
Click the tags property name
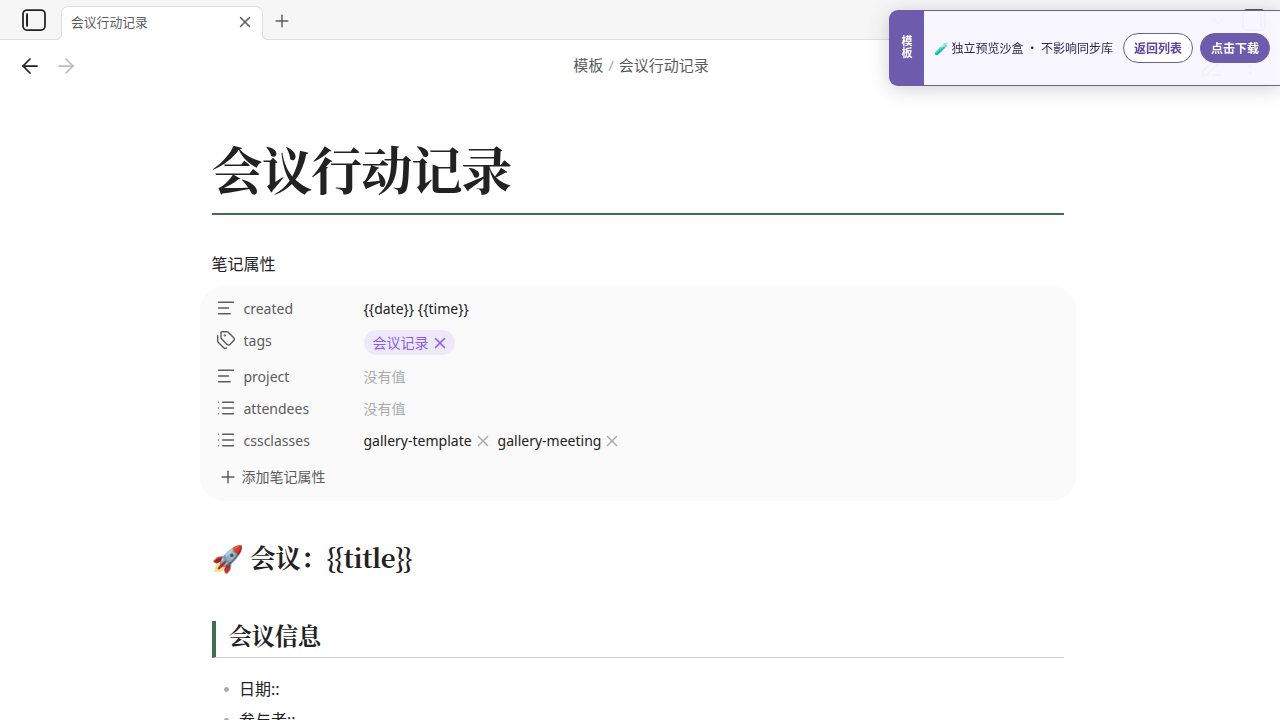pyautogui.click(x=257, y=340)
